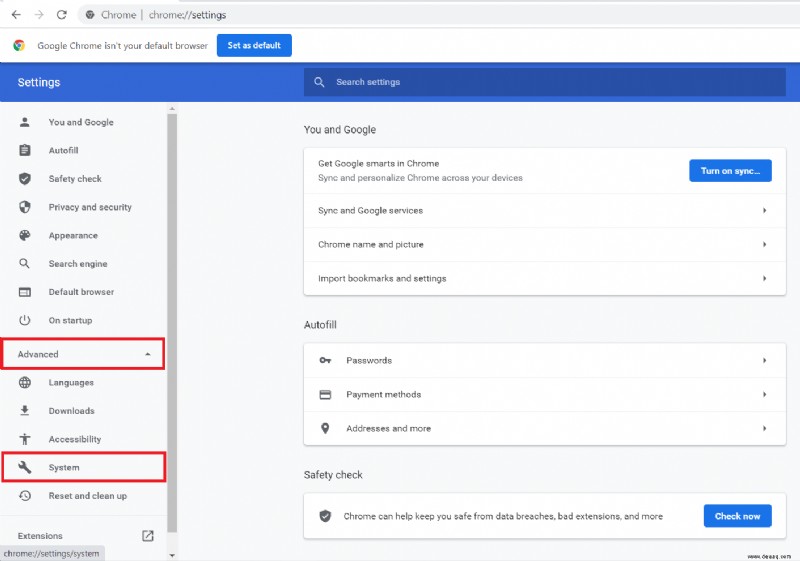The height and width of the screenshot is (561, 800).
Task: Click the browser forward arrow
Action: click(x=39, y=15)
